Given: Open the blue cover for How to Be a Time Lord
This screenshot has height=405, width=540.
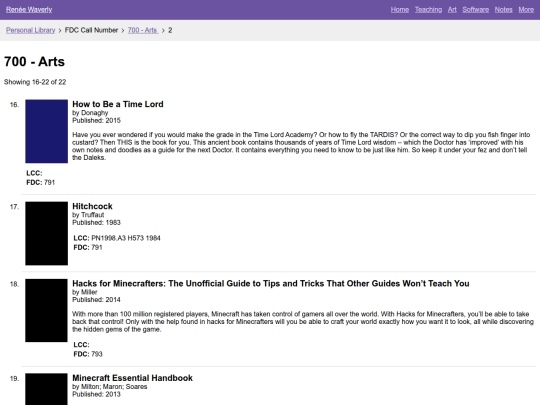Looking at the screenshot, I should click(46, 131).
